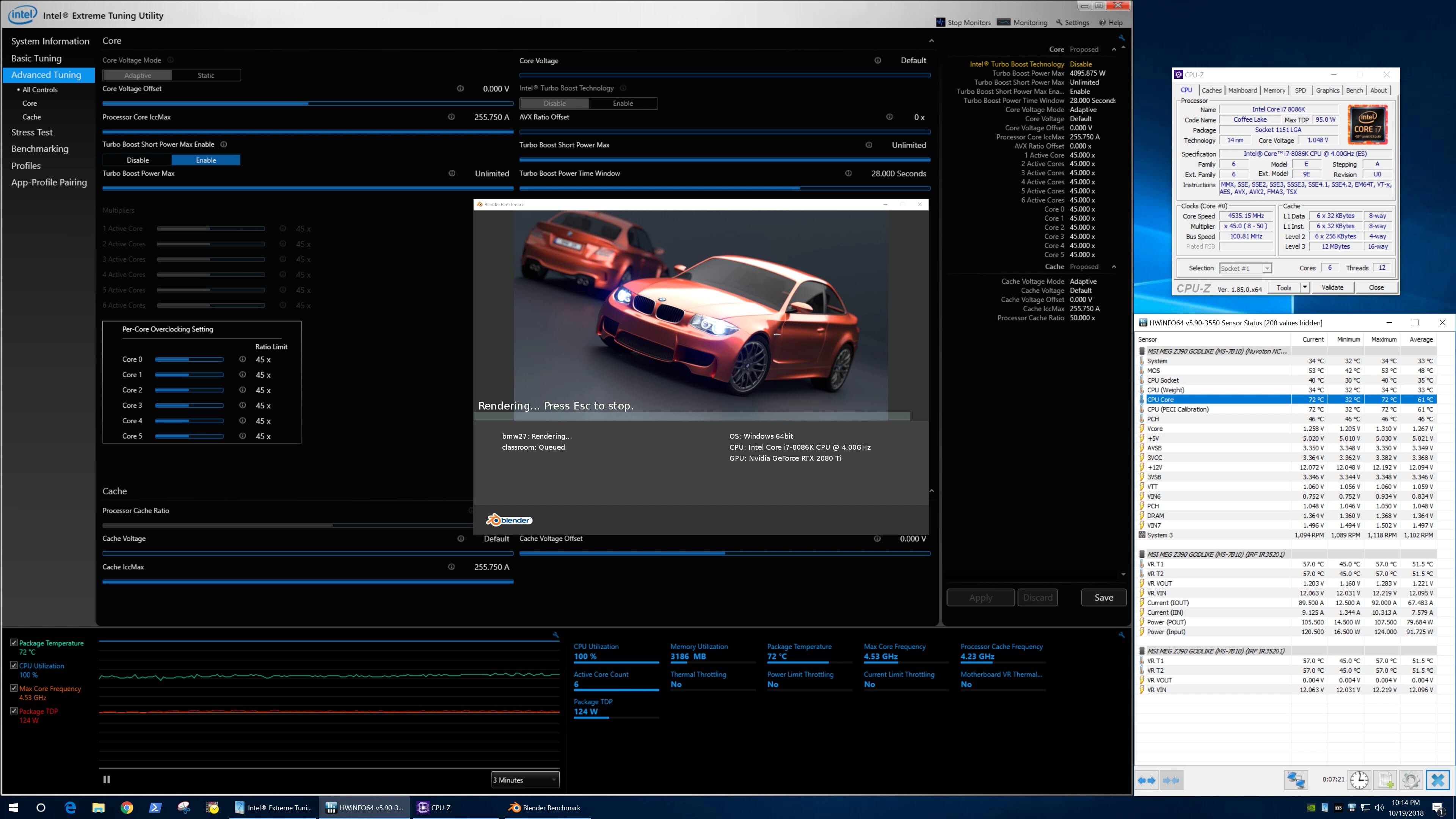The image size is (1456, 819).
Task: Open the 3 Minutes graph duration dropdown
Action: tap(525, 780)
